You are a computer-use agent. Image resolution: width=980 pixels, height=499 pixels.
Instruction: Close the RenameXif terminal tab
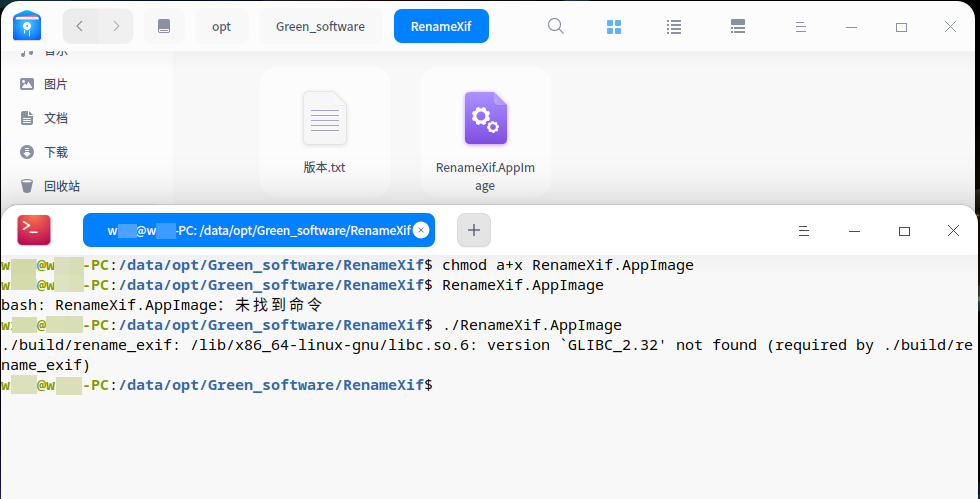pos(421,230)
